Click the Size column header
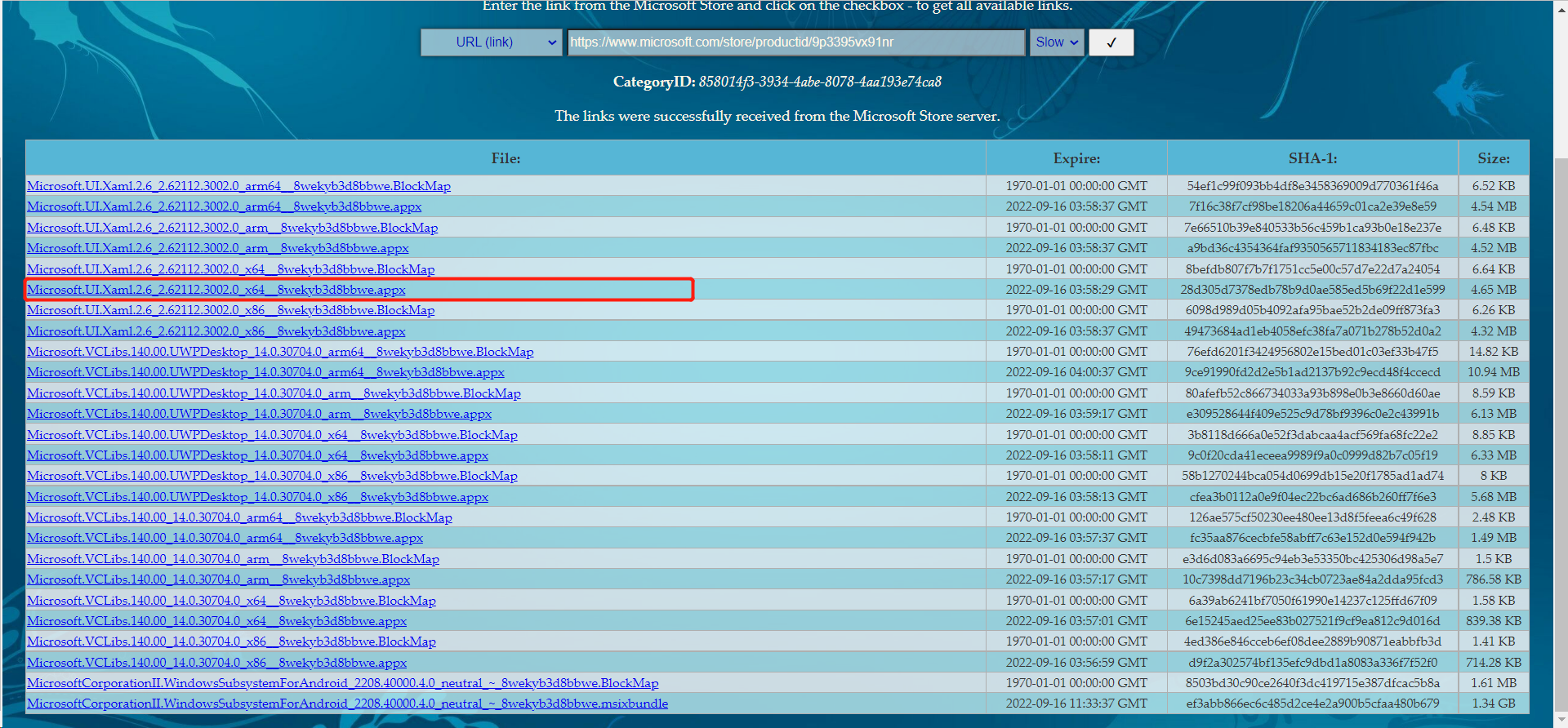 pyautogui.click(x=1494, y=158)
